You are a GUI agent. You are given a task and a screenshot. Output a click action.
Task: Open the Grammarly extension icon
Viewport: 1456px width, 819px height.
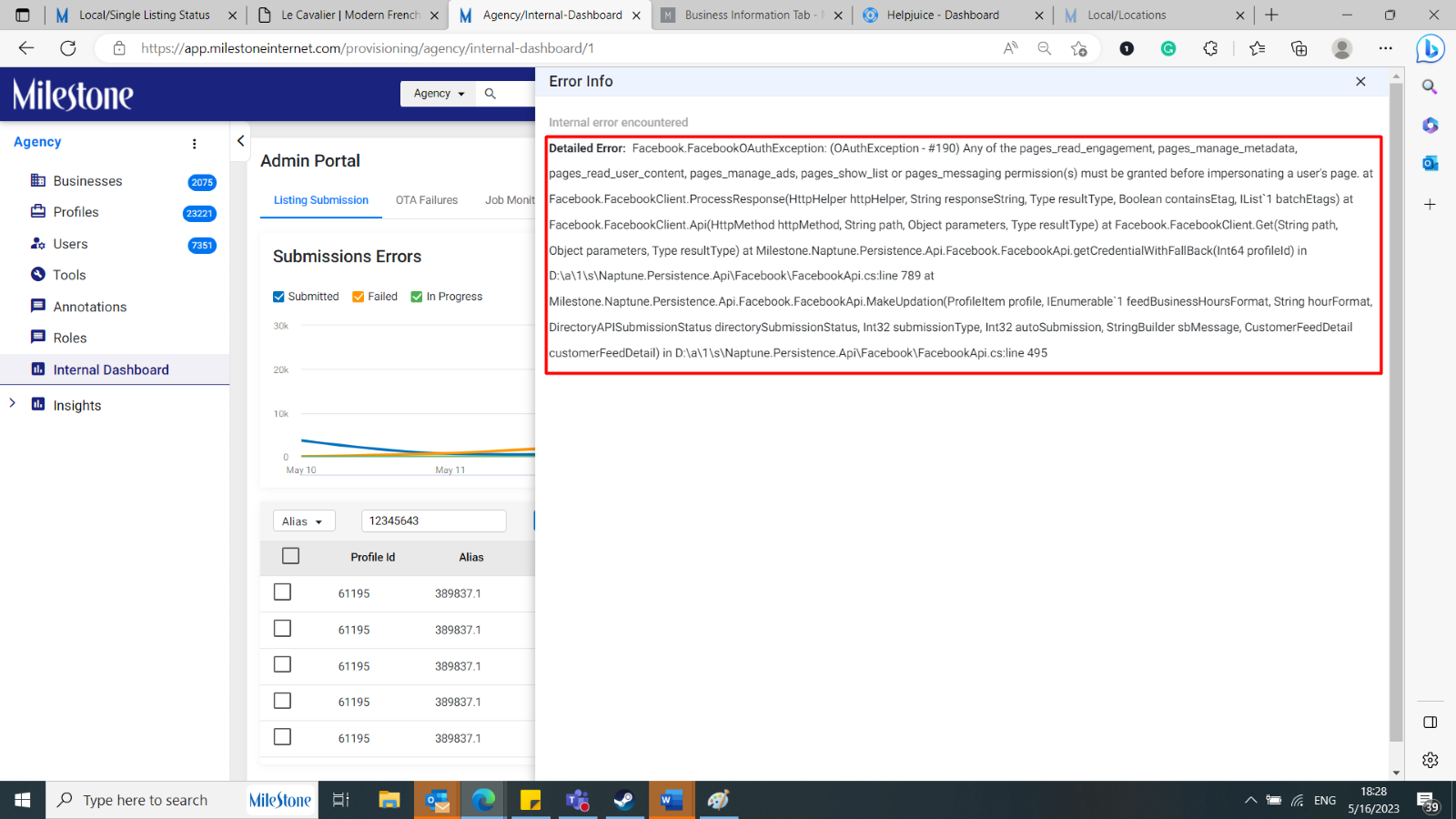click(1168, 48)
